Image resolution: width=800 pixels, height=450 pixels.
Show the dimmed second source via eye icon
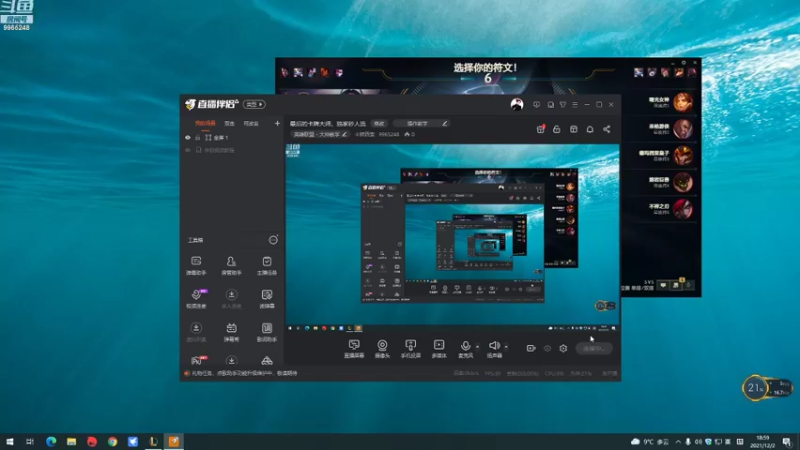pos(188,150)
